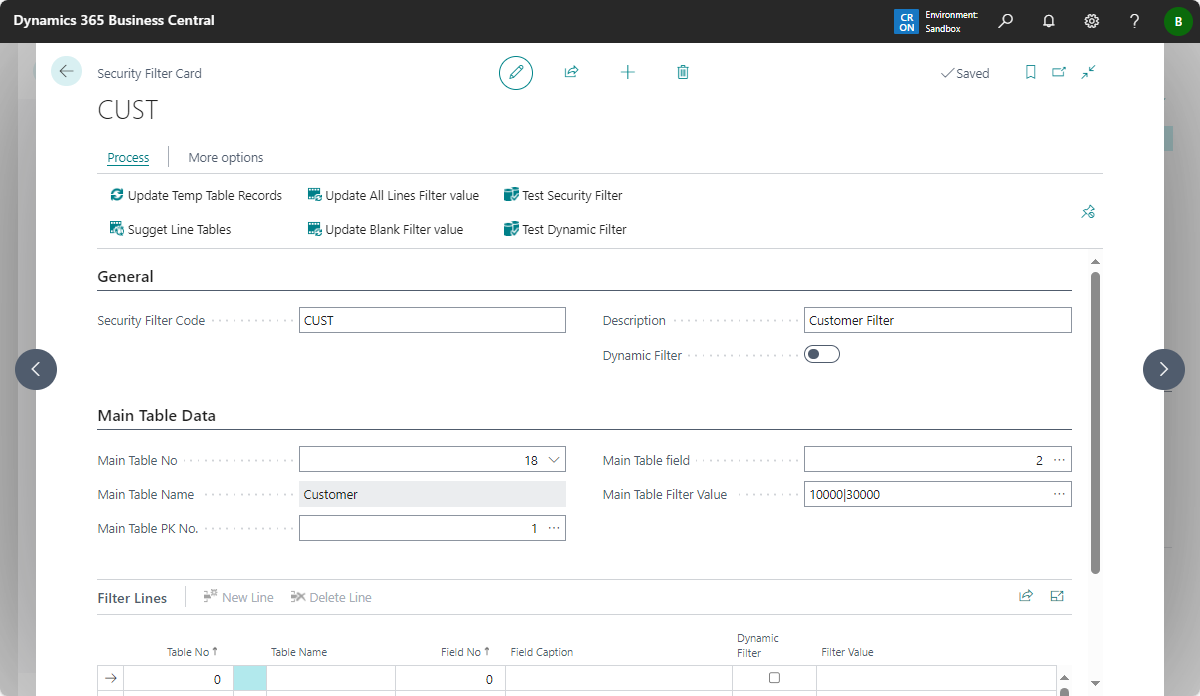Collapse page with shrink arrows icon
Viewport: 1200px width, 696px height.
[1088, 72]
